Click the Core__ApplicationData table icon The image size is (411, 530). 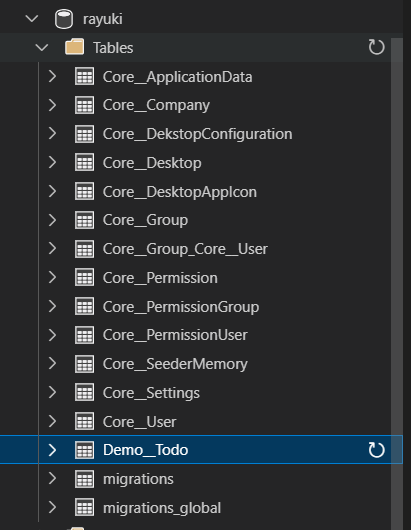84,76
